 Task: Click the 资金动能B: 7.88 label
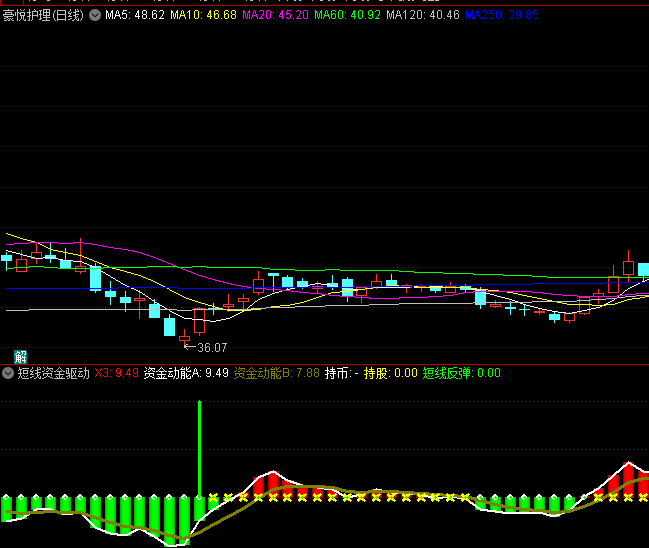pos(277,373)
